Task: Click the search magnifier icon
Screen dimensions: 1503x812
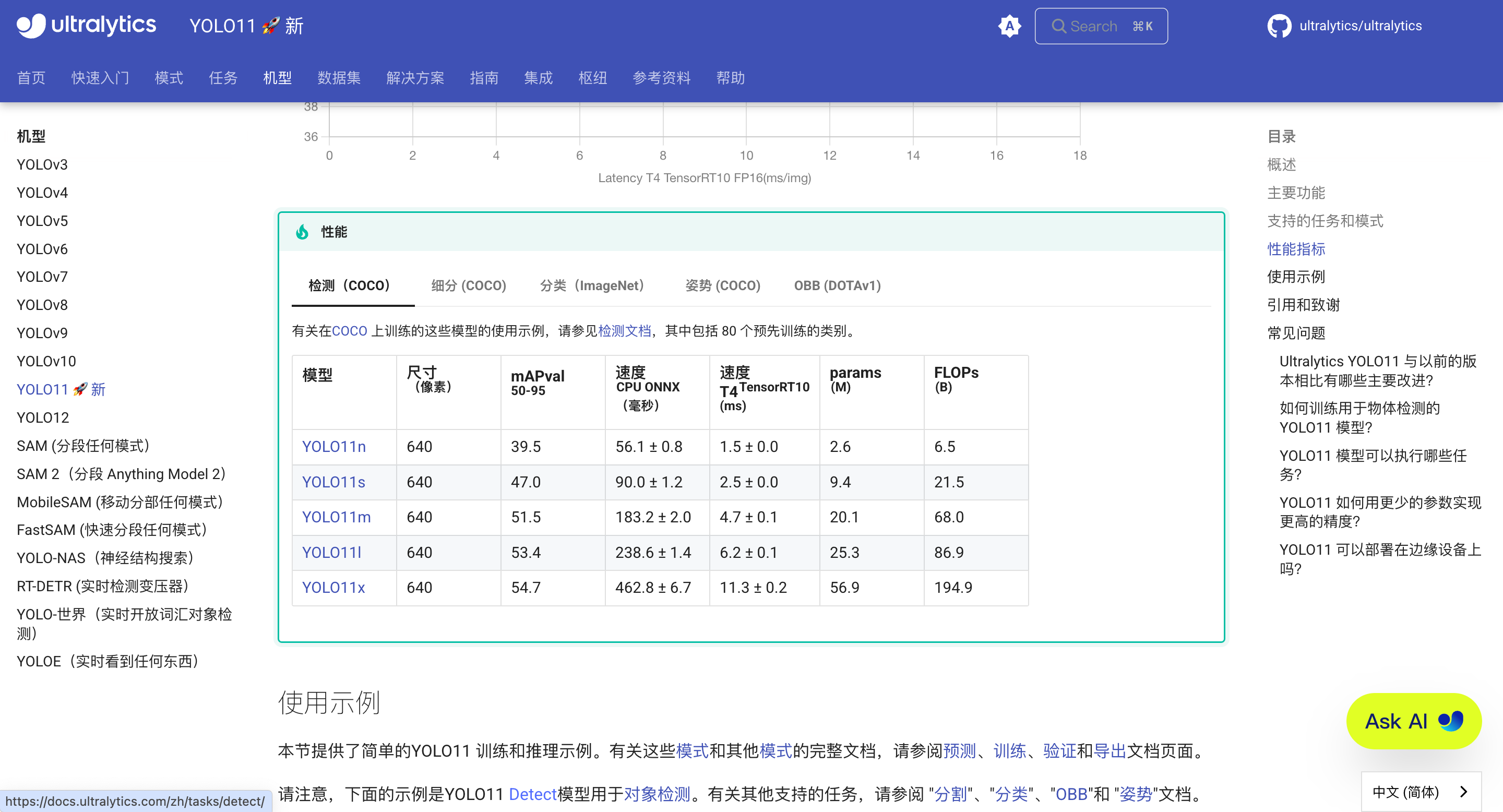Action: tap(1058, 26)
